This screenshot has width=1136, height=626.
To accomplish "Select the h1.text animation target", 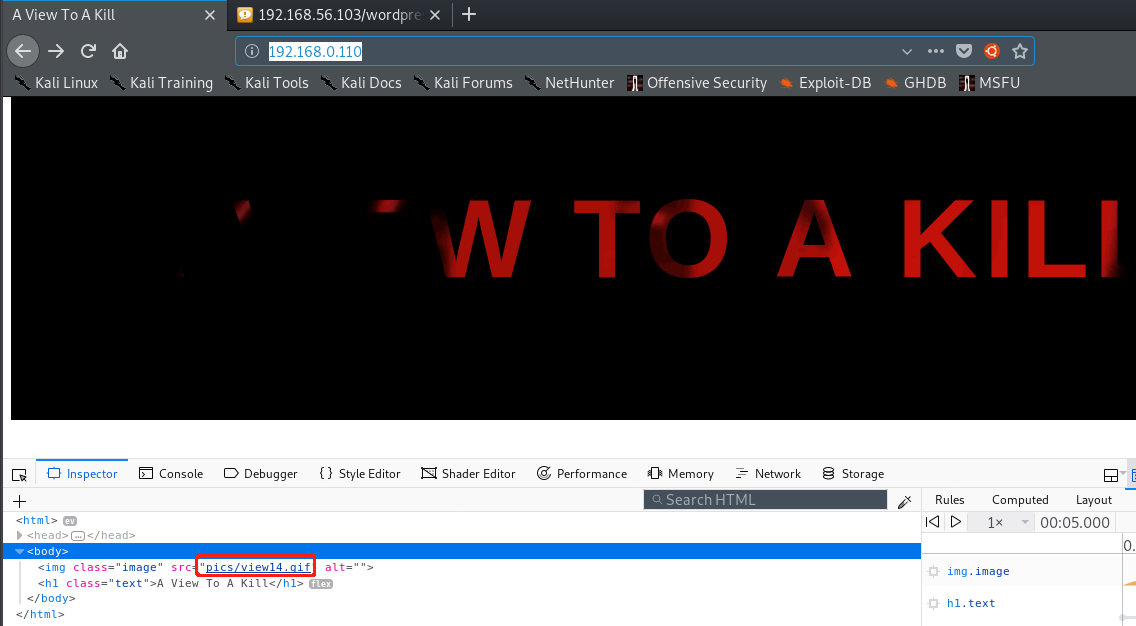I will click(x=971, y=603).
